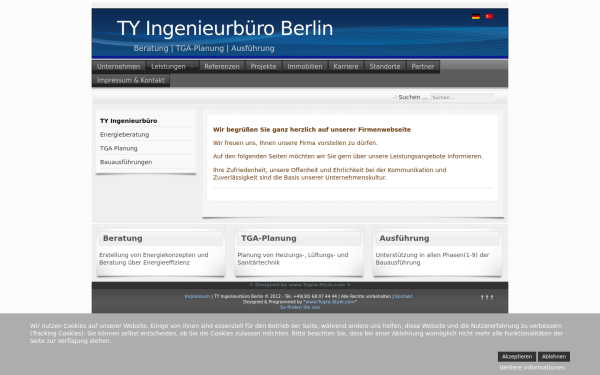600x375 pixels.
Task: Click the font size arrows in the footer
Action: (x=487, y=297)
